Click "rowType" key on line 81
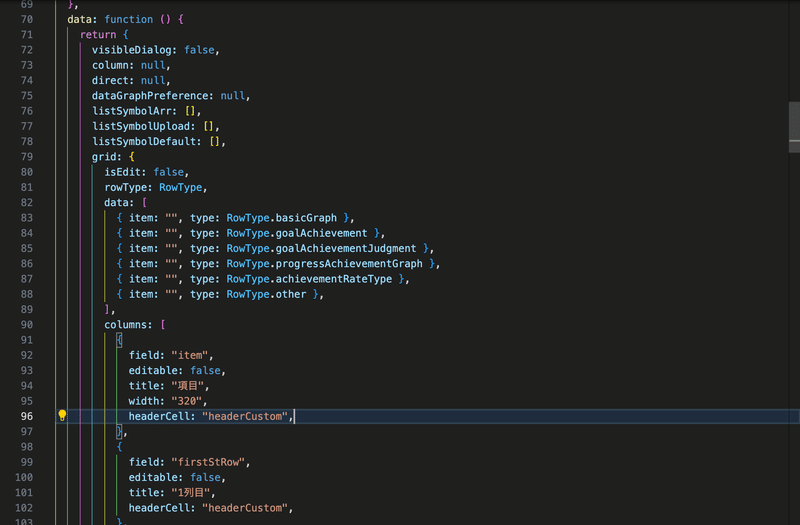The width and height of the screenshot is (800, 525). tap(125, 188)
